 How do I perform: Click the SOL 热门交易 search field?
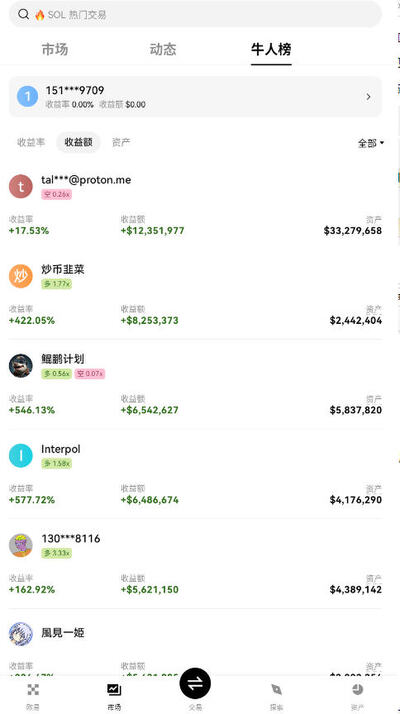coord(195,14)
